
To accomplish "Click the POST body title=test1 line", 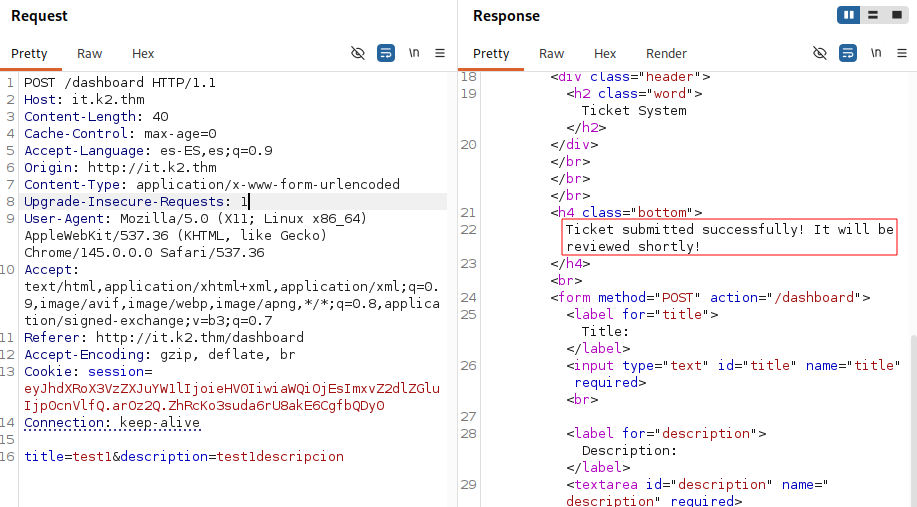I will coord(184,457).
